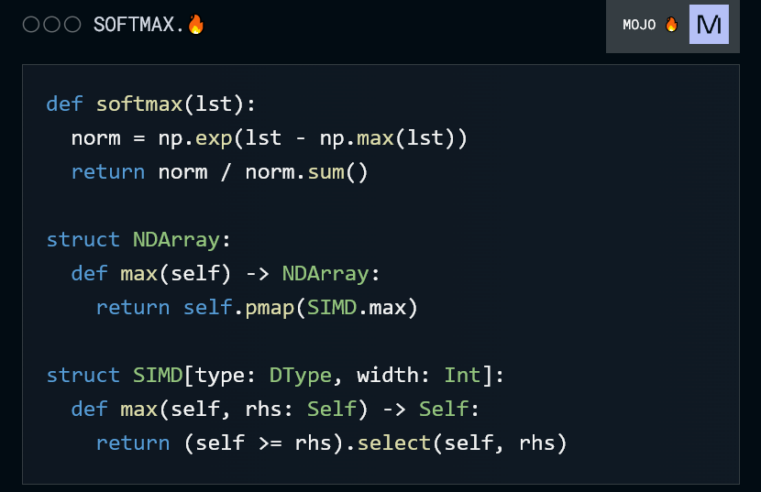761x492 pixels.
Task: Click the line with '.select(self, rhs)'
Action: click(x=331, y=443)
